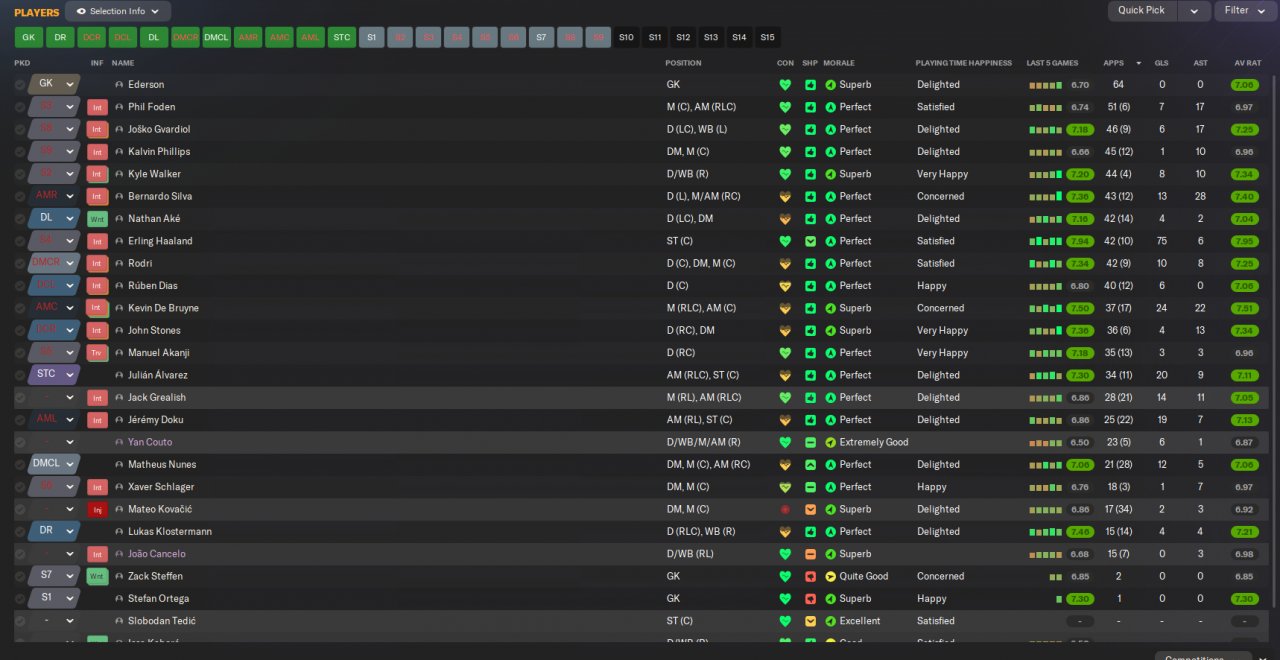Click João Cancelo's match sharpness icon
Viewport: 1280px width, 660px height.
pyautogui.click(x=810, y=554)
